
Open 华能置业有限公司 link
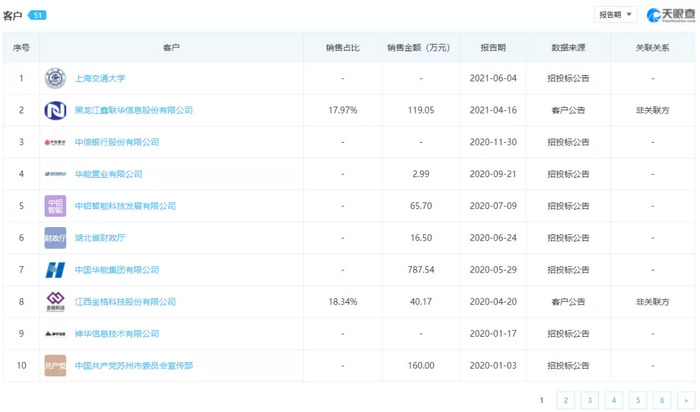108,174
